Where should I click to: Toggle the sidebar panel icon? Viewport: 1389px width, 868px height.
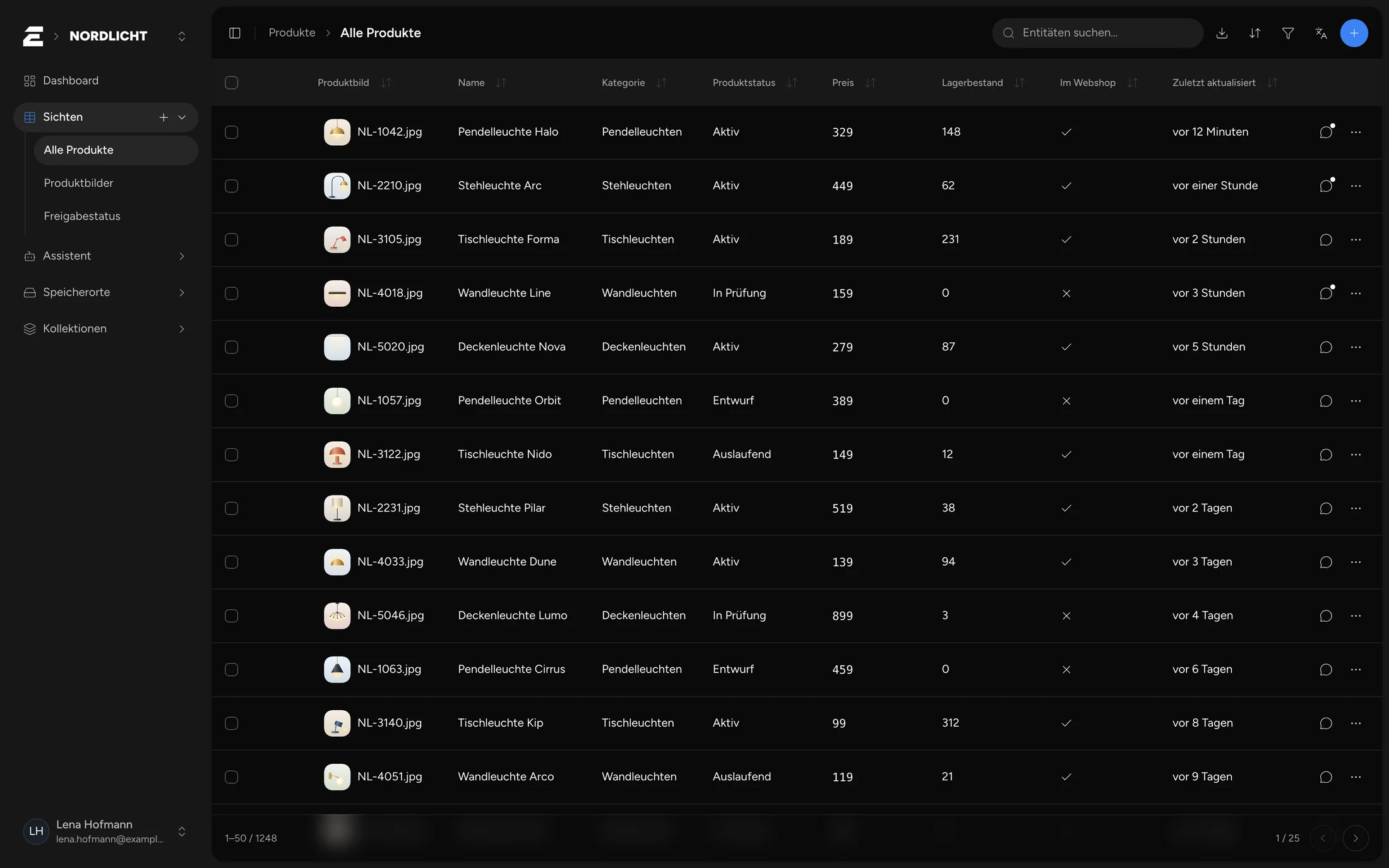tap(235, 33)
